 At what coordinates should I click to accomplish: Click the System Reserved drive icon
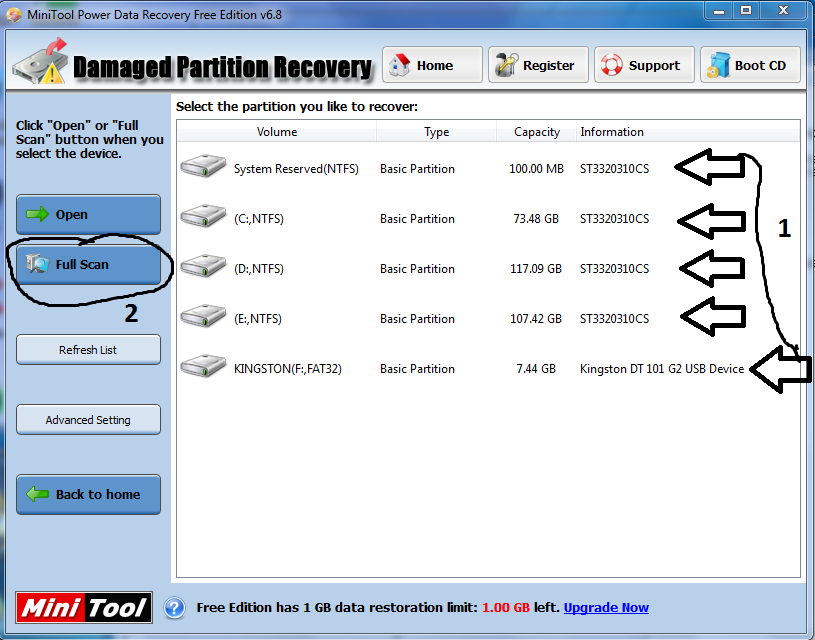click(203, 166)
